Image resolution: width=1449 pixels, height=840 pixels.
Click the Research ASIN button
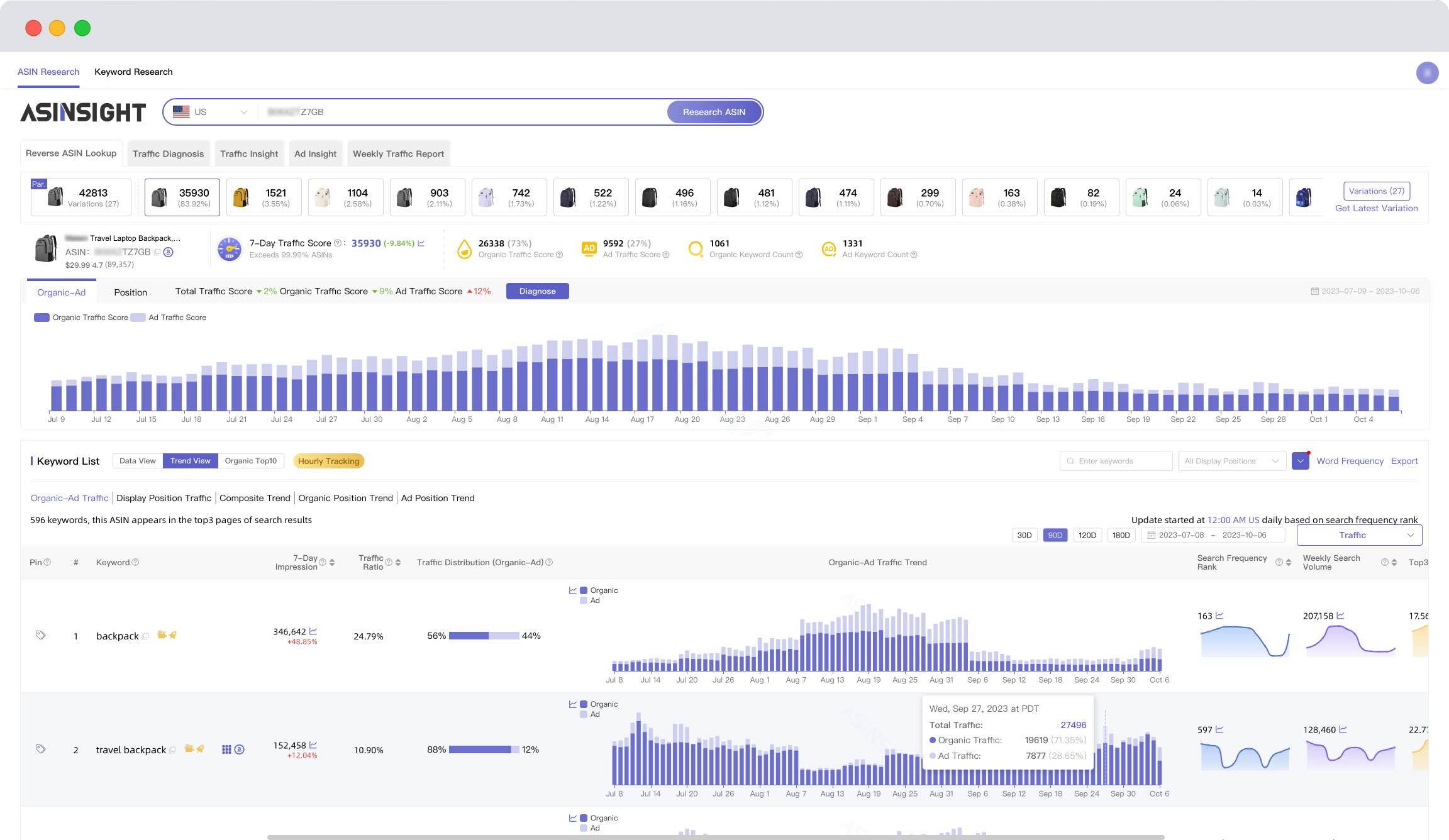tap(714, 112)
